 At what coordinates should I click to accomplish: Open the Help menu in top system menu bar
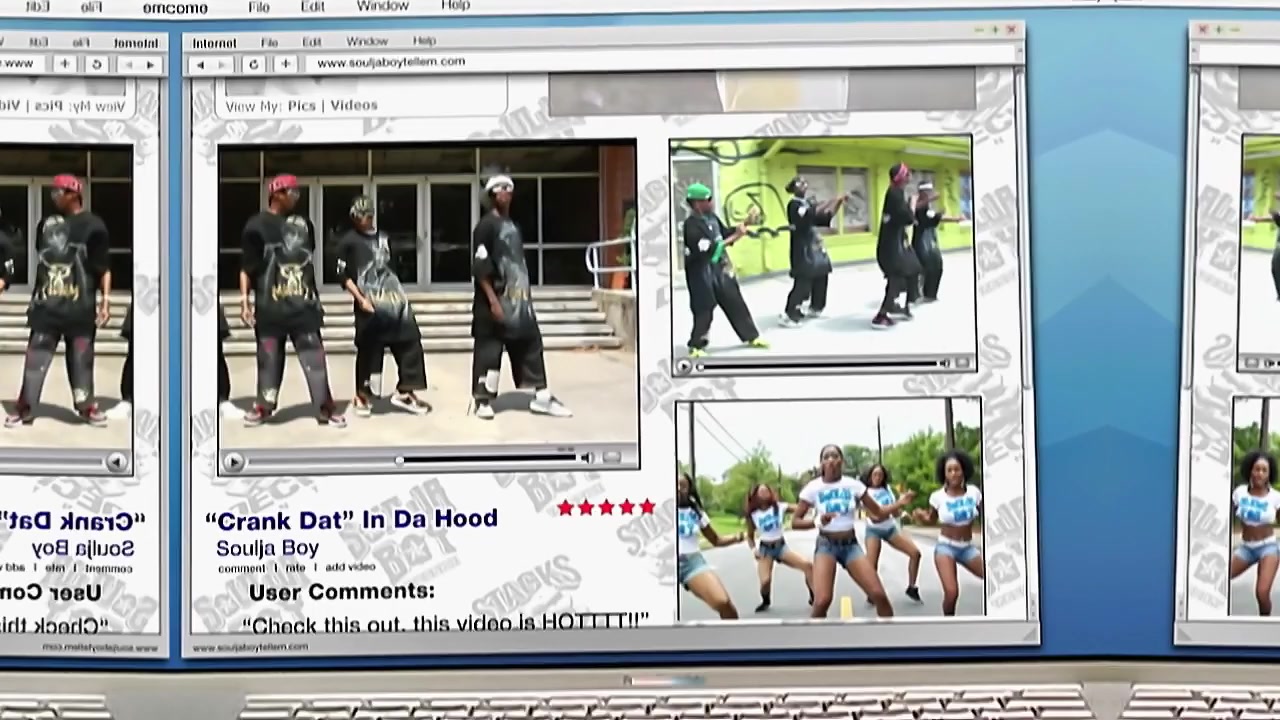click(x=455, y=5)
